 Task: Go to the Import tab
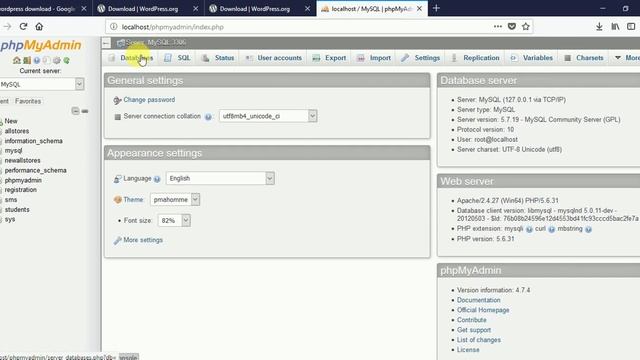[374, 58]
